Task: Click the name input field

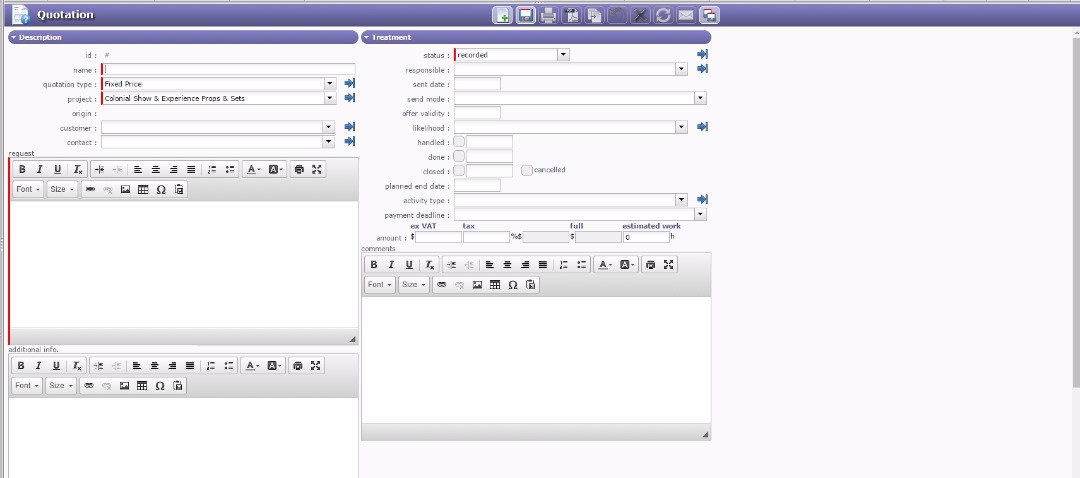Action: [228, 70]
